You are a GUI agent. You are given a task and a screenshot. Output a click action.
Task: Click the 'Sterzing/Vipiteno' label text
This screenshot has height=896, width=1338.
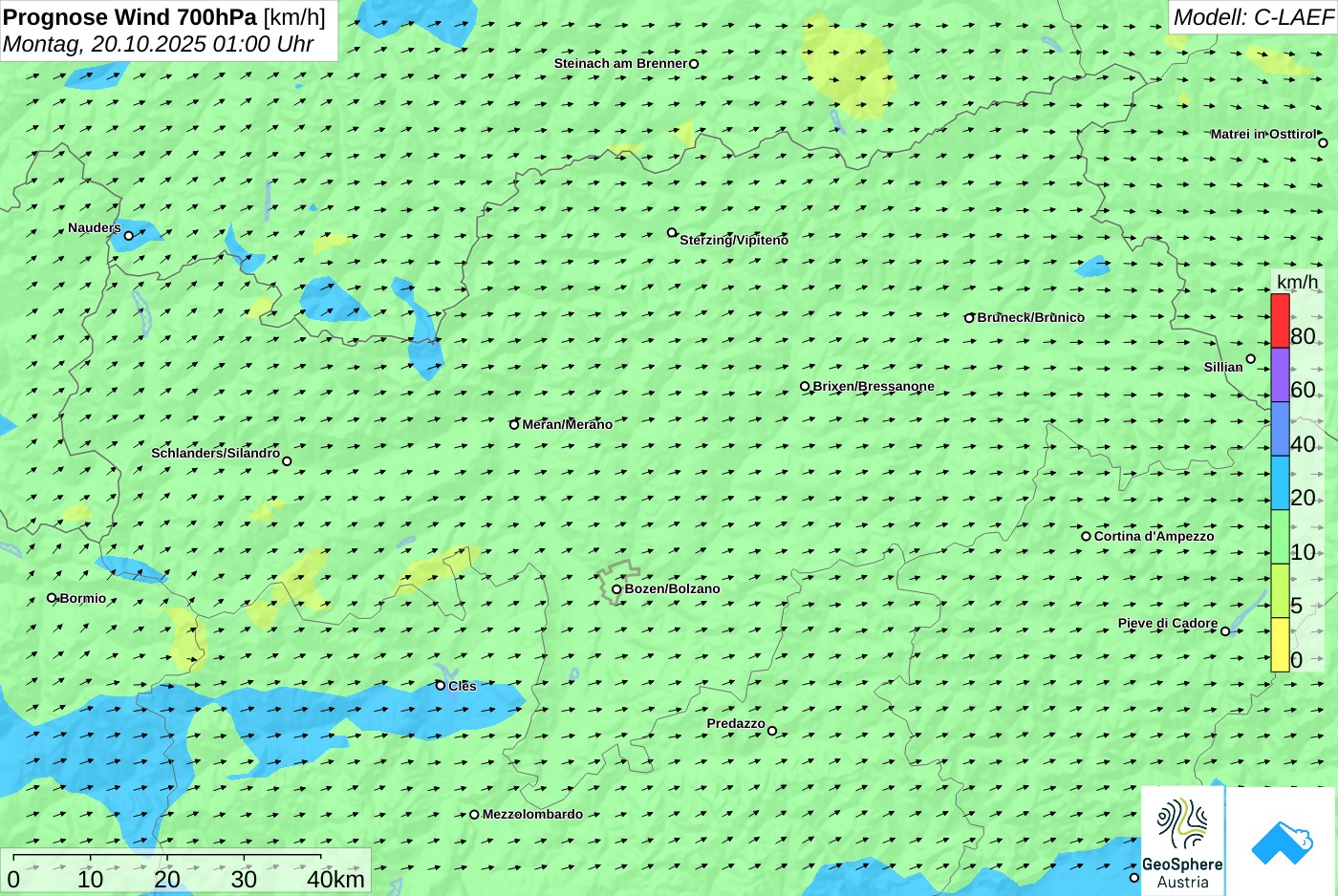(x=734, y=241)
